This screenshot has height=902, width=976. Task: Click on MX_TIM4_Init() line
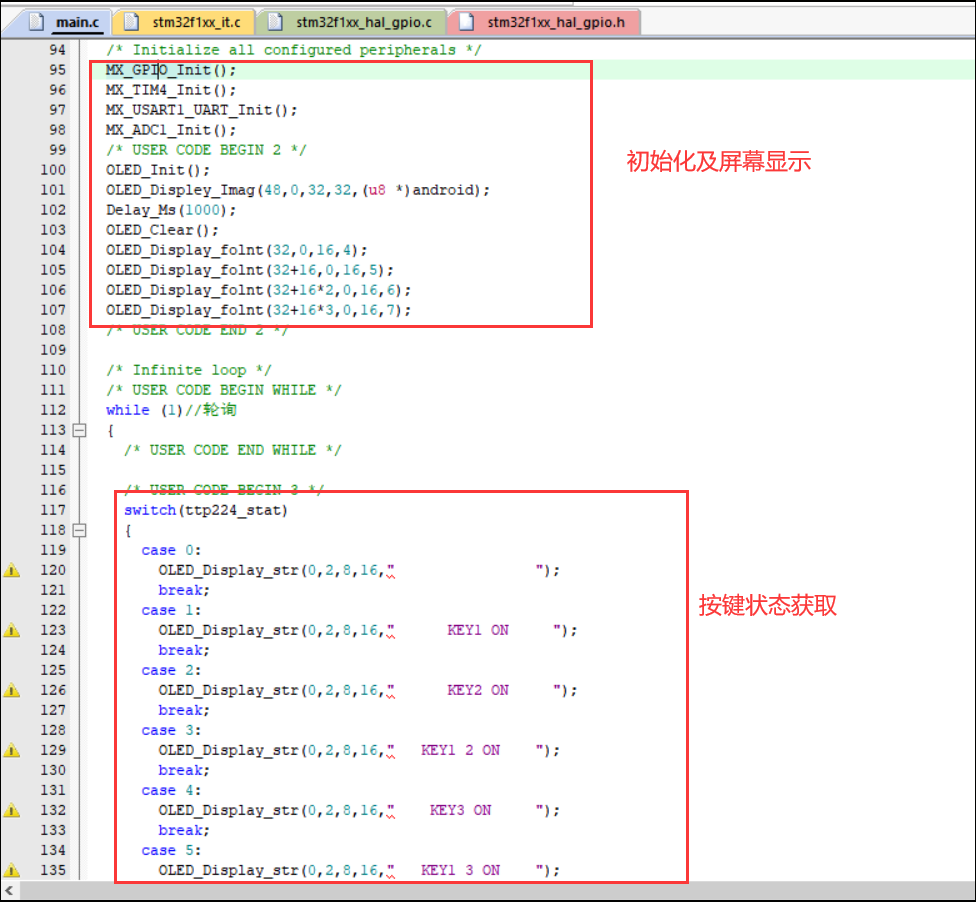[171, 90]
